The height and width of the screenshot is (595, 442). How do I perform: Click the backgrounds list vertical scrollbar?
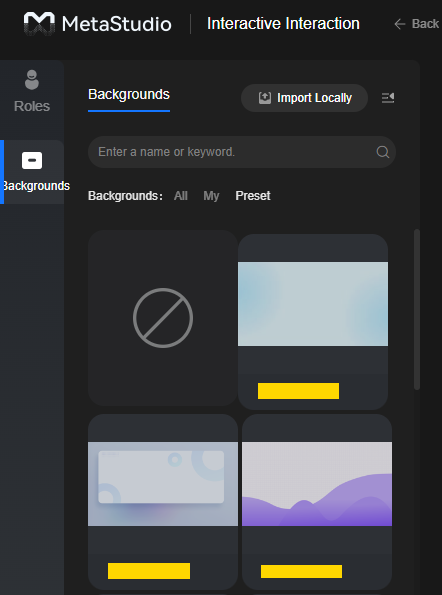coord(417,309)
